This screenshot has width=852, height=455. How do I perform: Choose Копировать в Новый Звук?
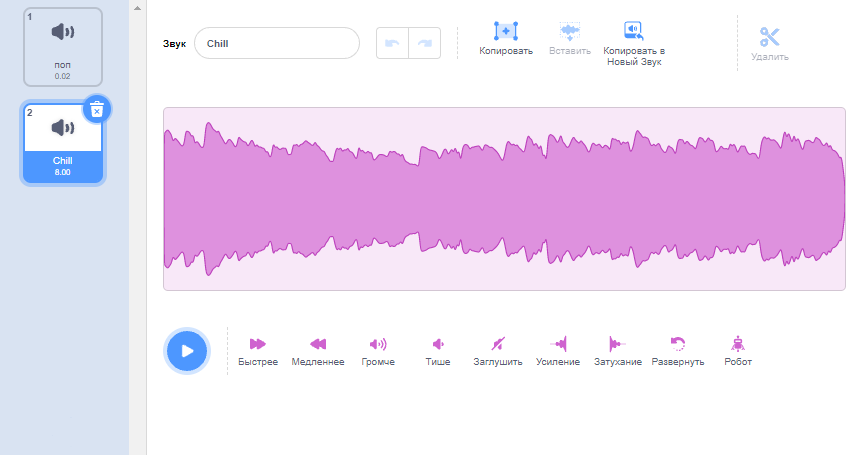point(634,41)
